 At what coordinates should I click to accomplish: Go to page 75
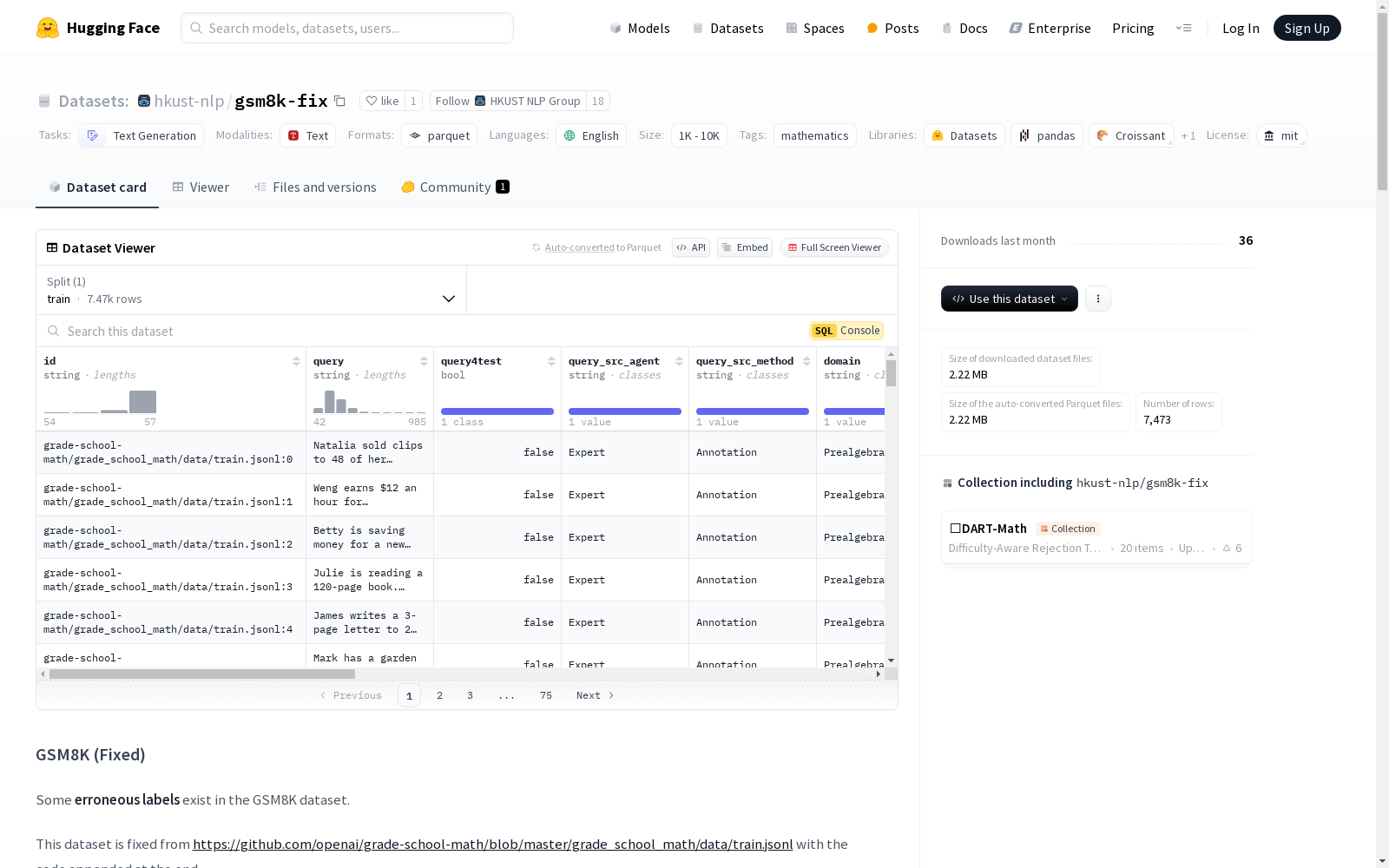pyautogui.click(x=546, y=695)
